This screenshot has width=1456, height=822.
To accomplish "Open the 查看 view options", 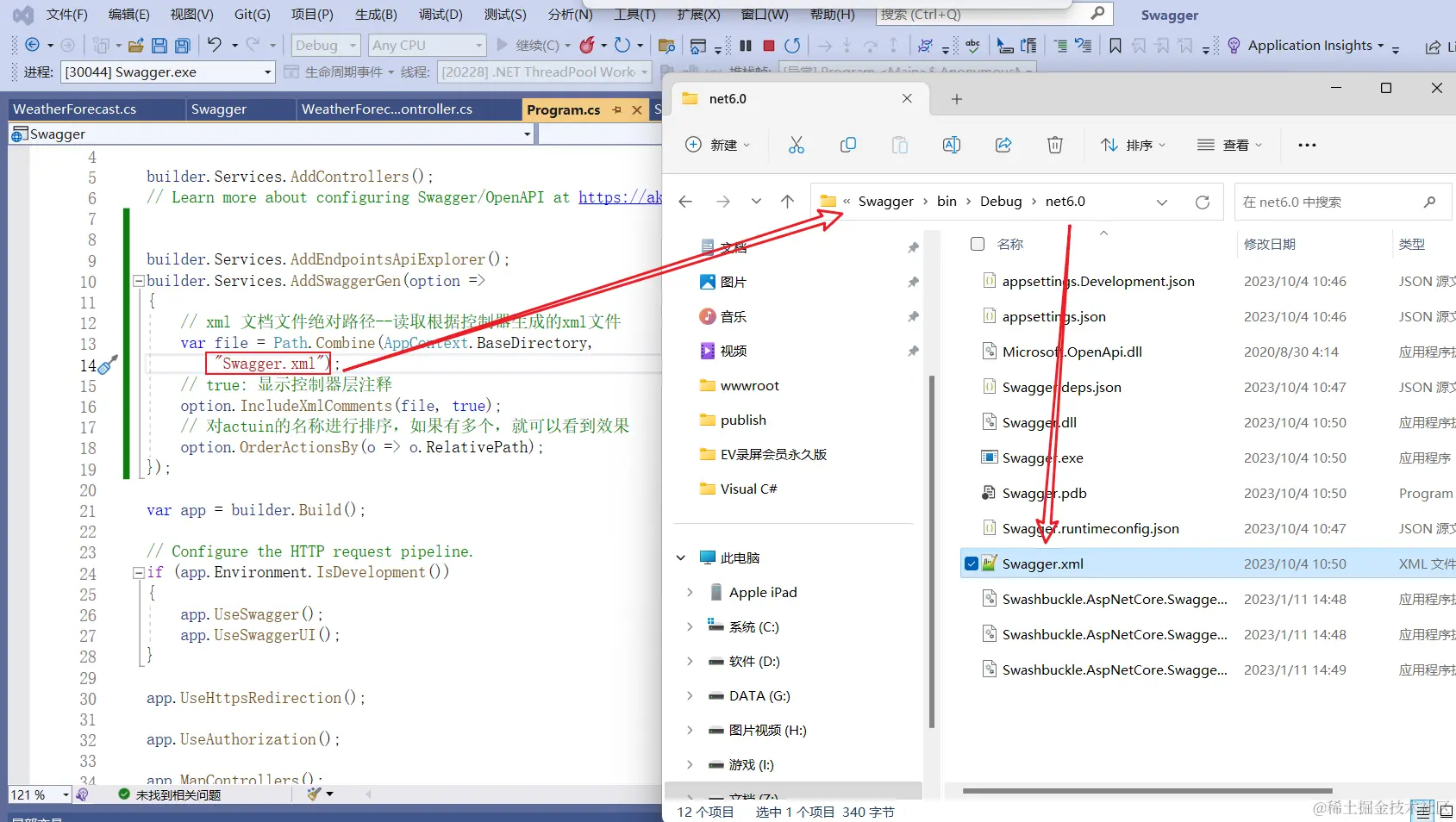I will pos(1229,145).
